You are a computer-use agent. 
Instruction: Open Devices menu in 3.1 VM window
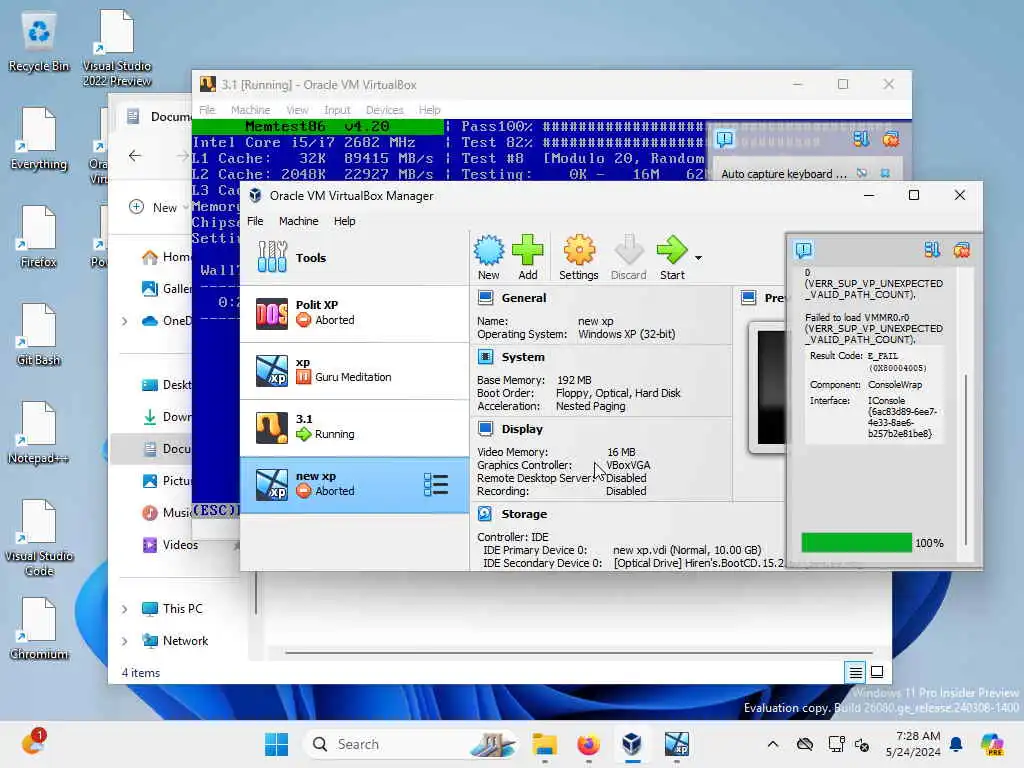(385, 110)
